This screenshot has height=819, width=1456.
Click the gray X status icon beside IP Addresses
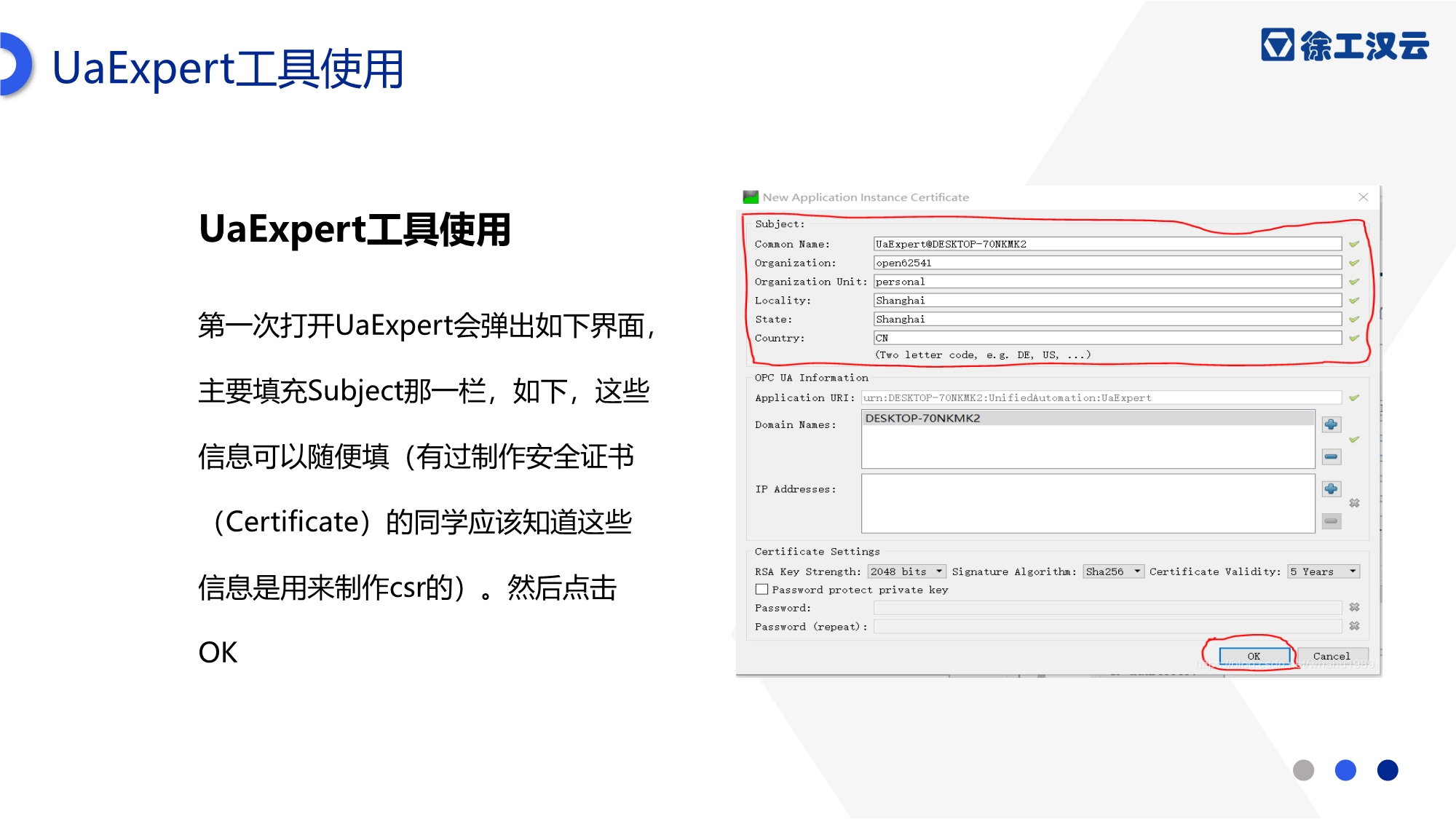[x=1354, y=503]
